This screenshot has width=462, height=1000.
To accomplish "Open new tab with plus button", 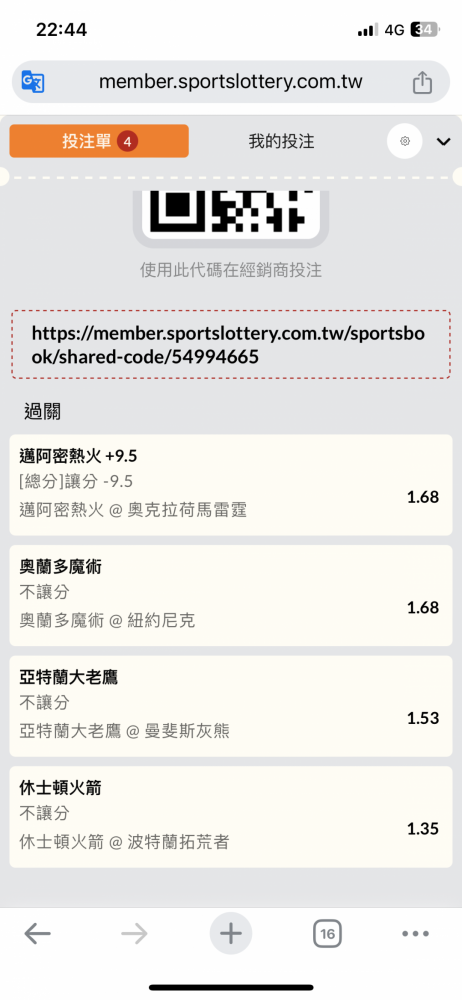I will pos(231,934).
